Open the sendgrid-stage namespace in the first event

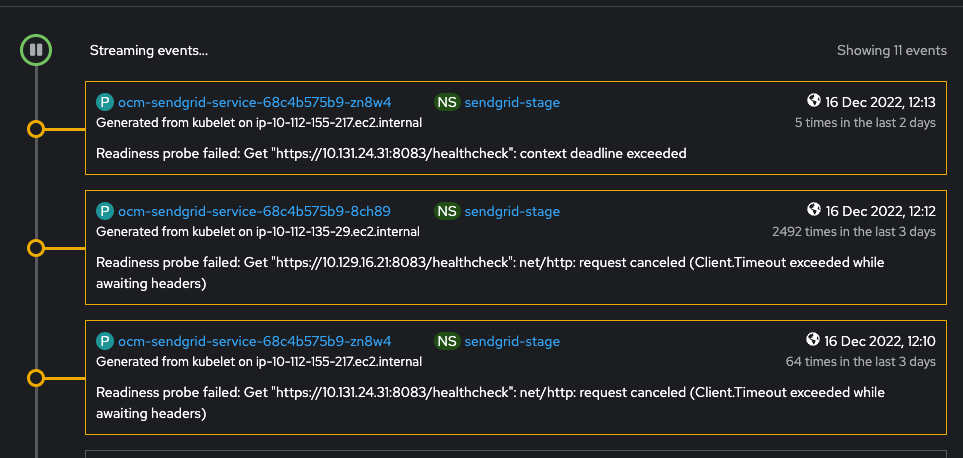click(512, 102)
